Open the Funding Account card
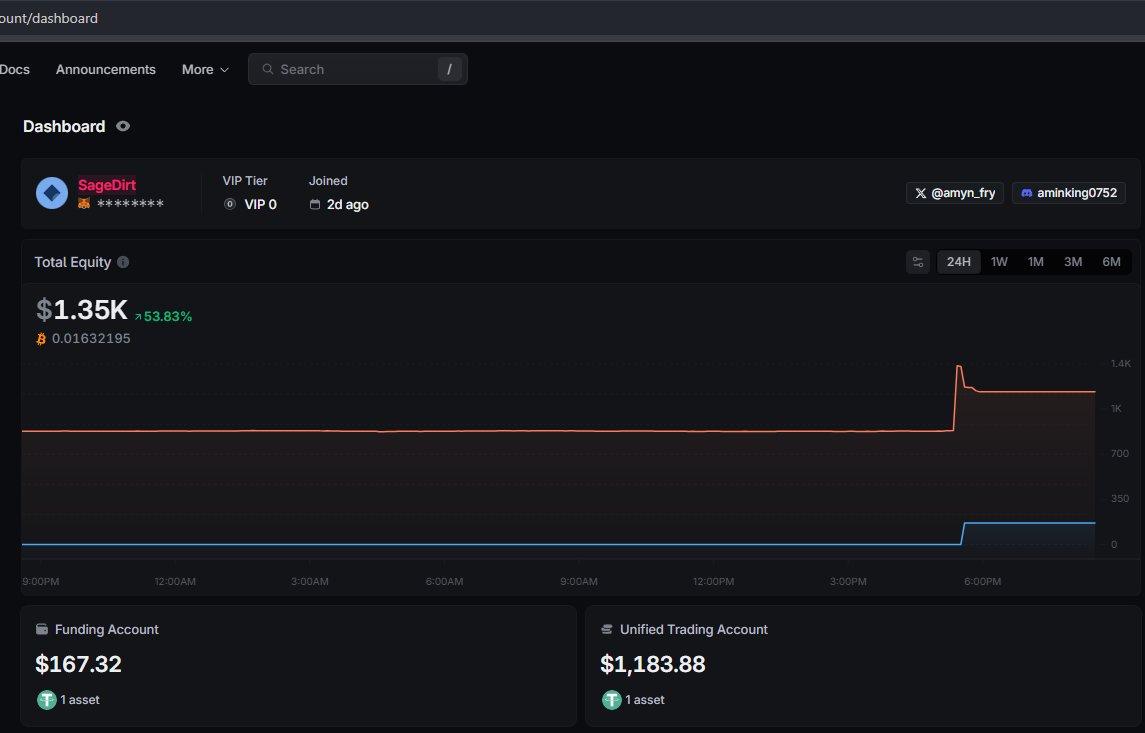Screen dimensions: 1145x733 tap(299, 665)
